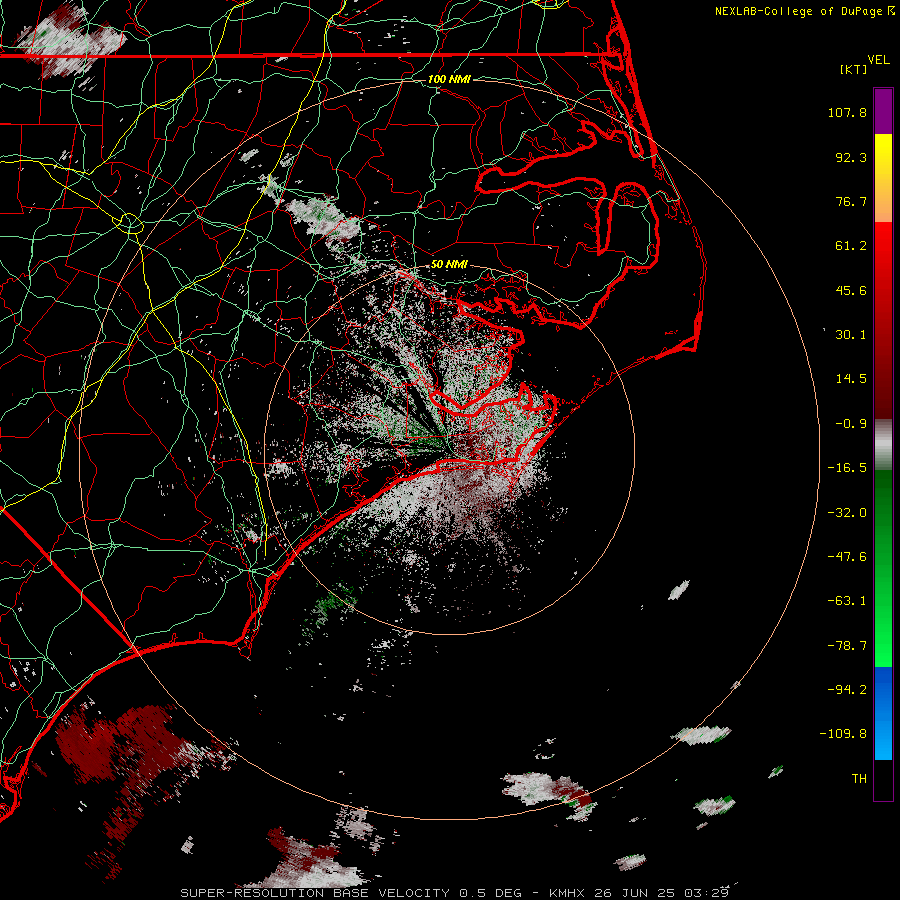Viewport: 900px width, 900px height.
Task: Select the -78.7 velocity scale value
Action: [847, 646]
